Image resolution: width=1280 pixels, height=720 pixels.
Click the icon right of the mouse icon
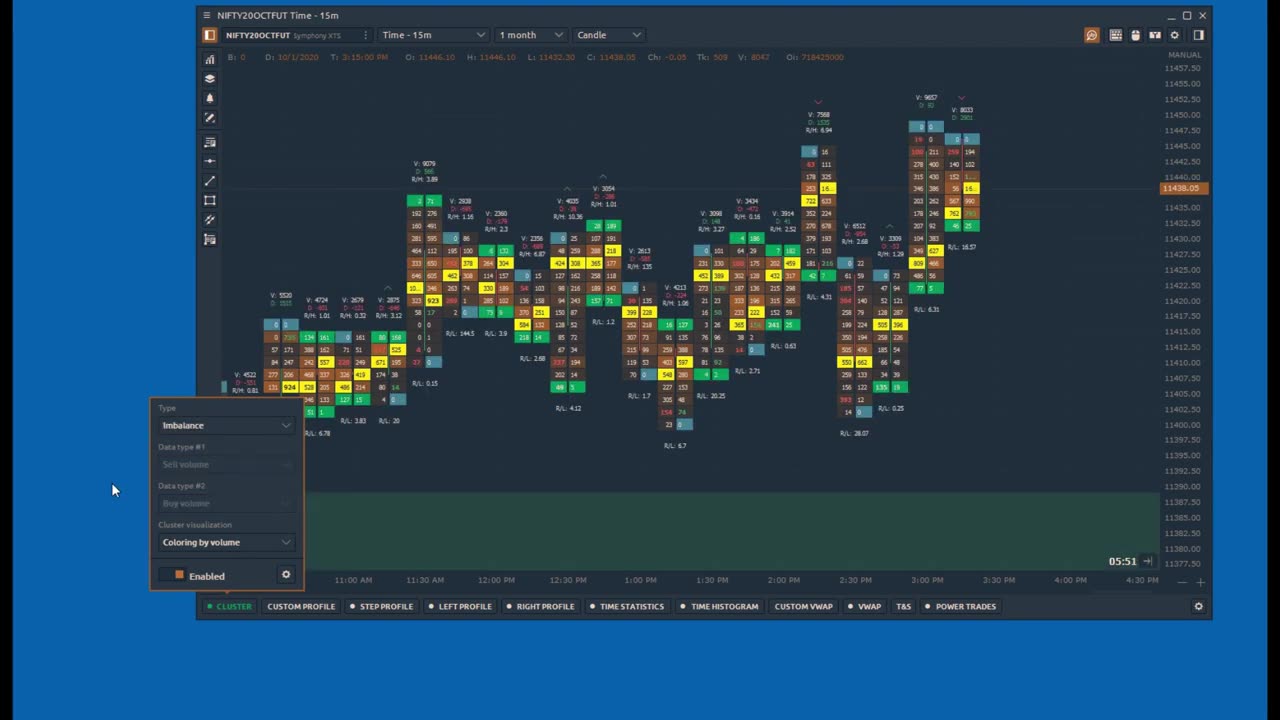click(1155, 35)
